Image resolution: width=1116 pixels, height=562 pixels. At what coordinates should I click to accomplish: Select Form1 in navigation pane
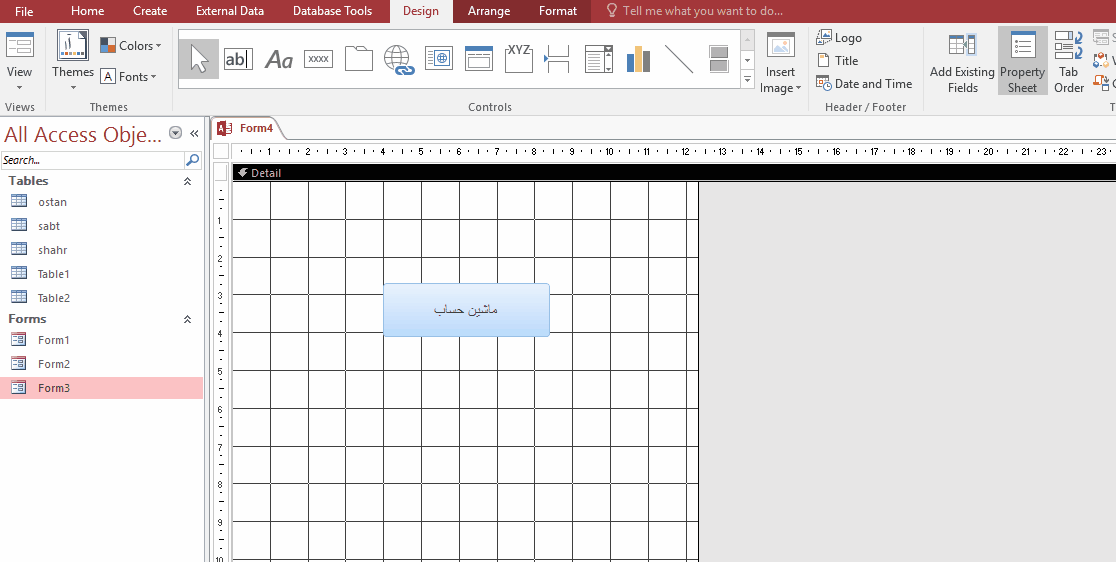102,340
